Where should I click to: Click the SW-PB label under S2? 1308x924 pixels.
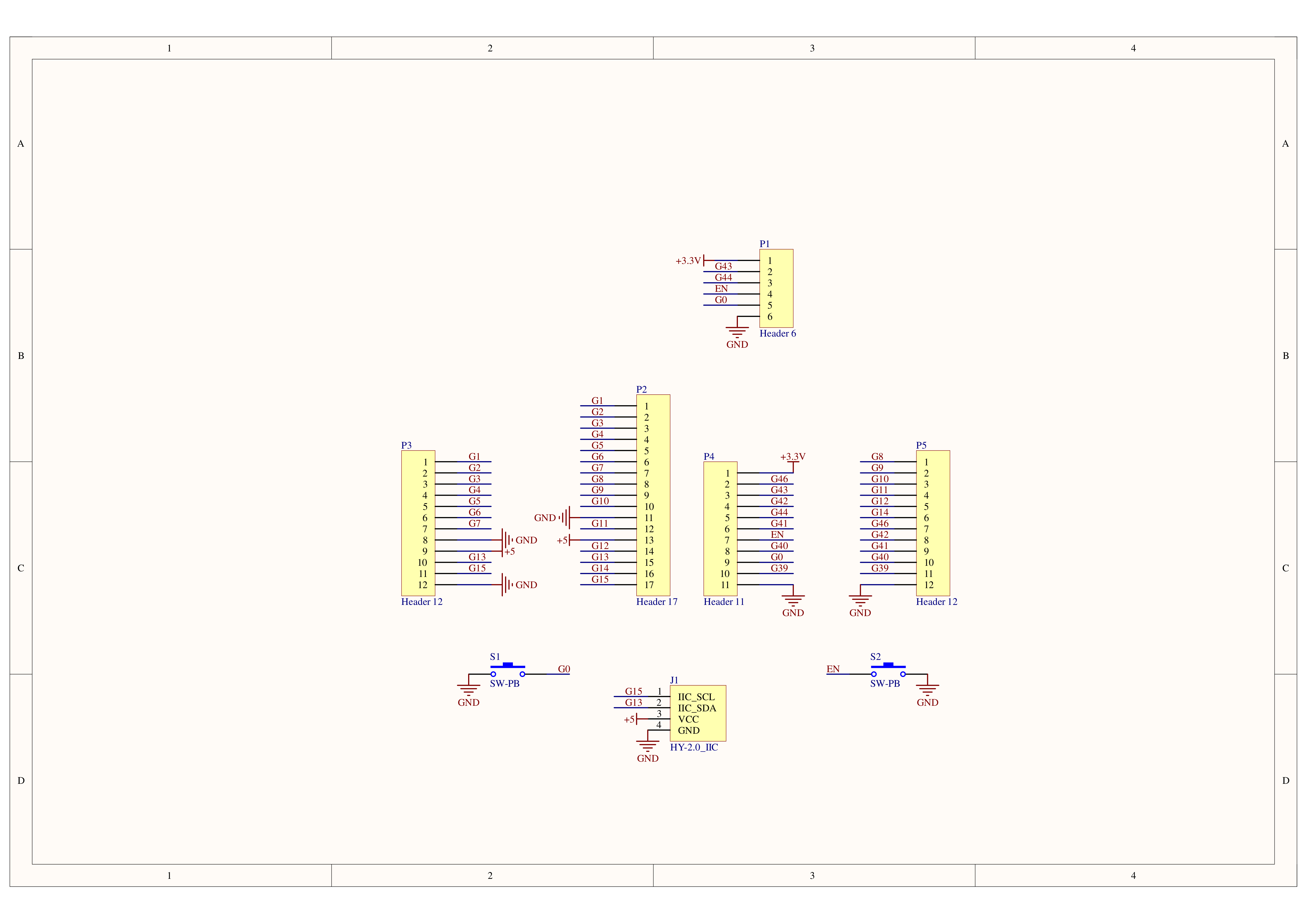point(885,684)
